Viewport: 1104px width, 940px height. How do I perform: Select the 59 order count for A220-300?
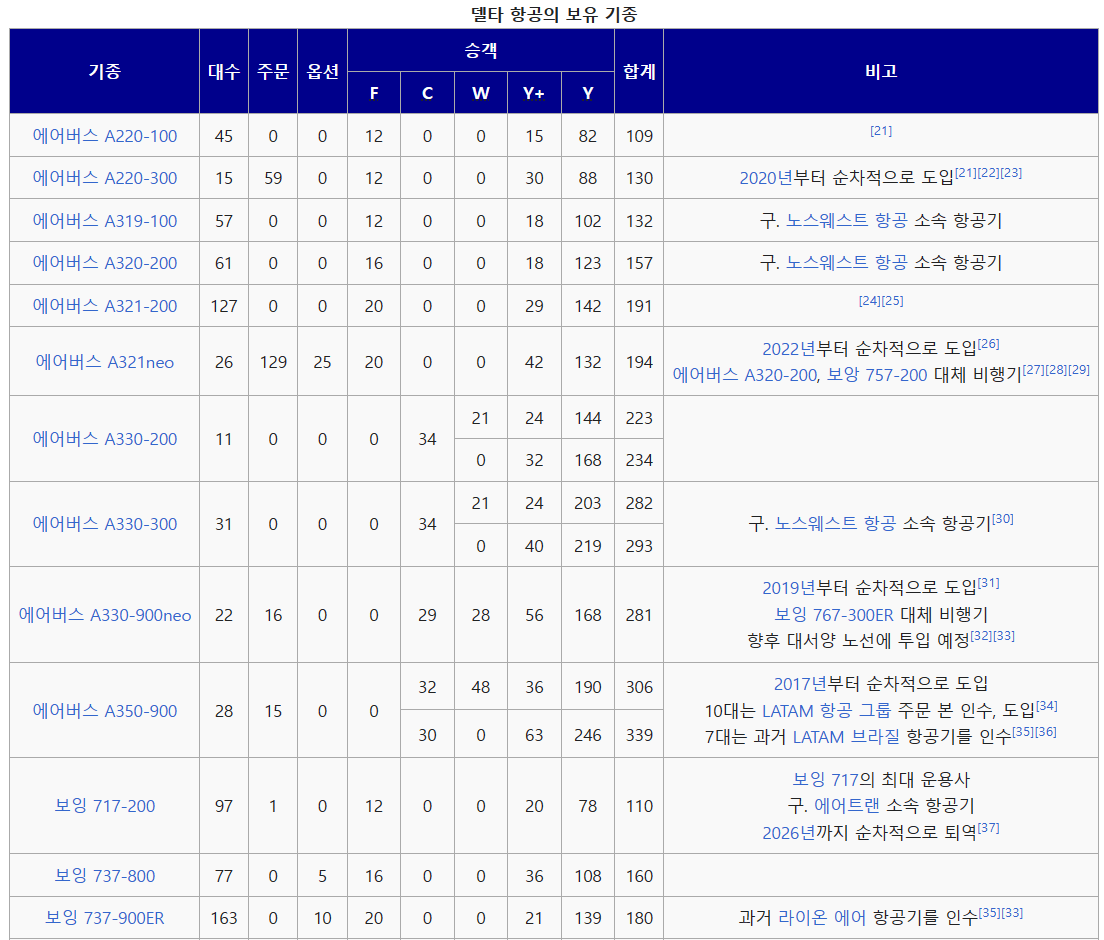click(x=273, y=178)
